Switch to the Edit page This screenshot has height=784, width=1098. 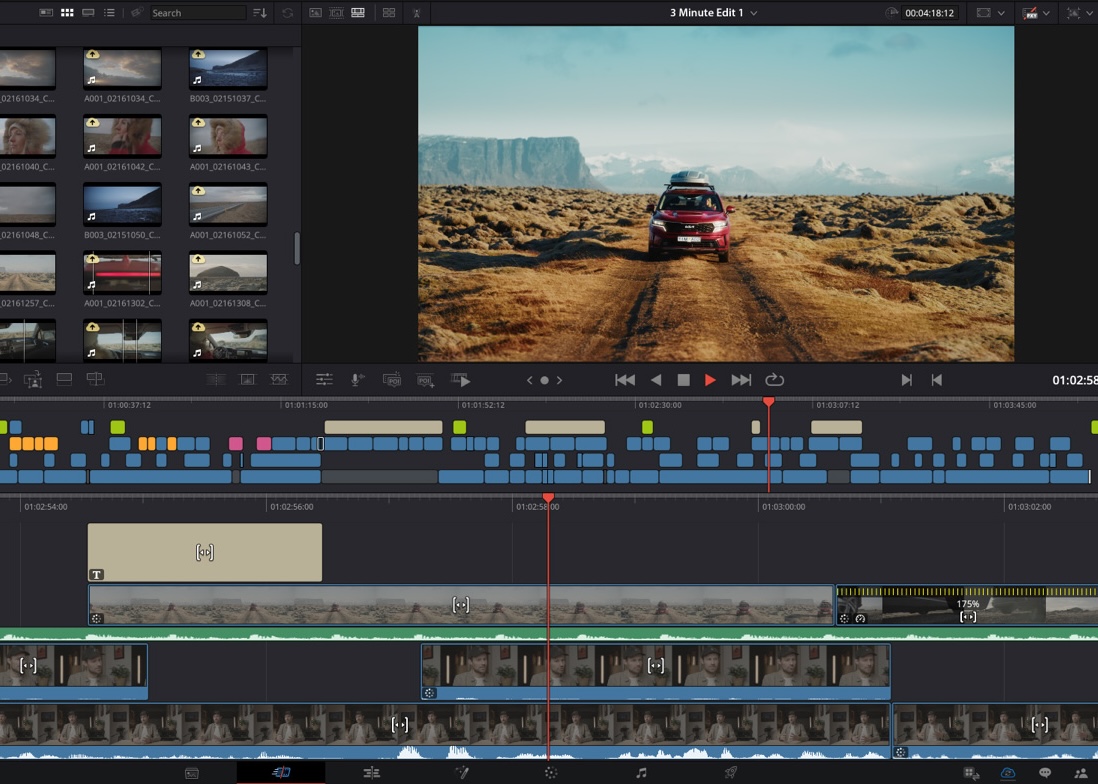372,772
